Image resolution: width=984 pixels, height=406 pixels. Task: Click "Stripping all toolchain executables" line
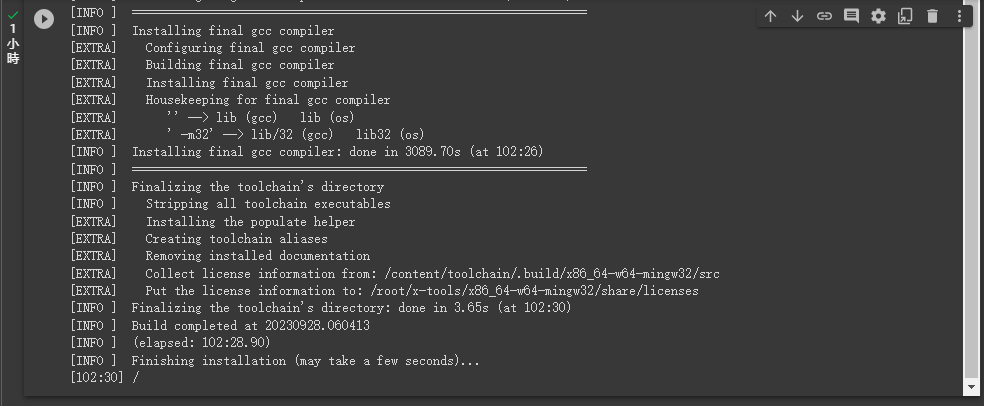[x=268, y=204]
